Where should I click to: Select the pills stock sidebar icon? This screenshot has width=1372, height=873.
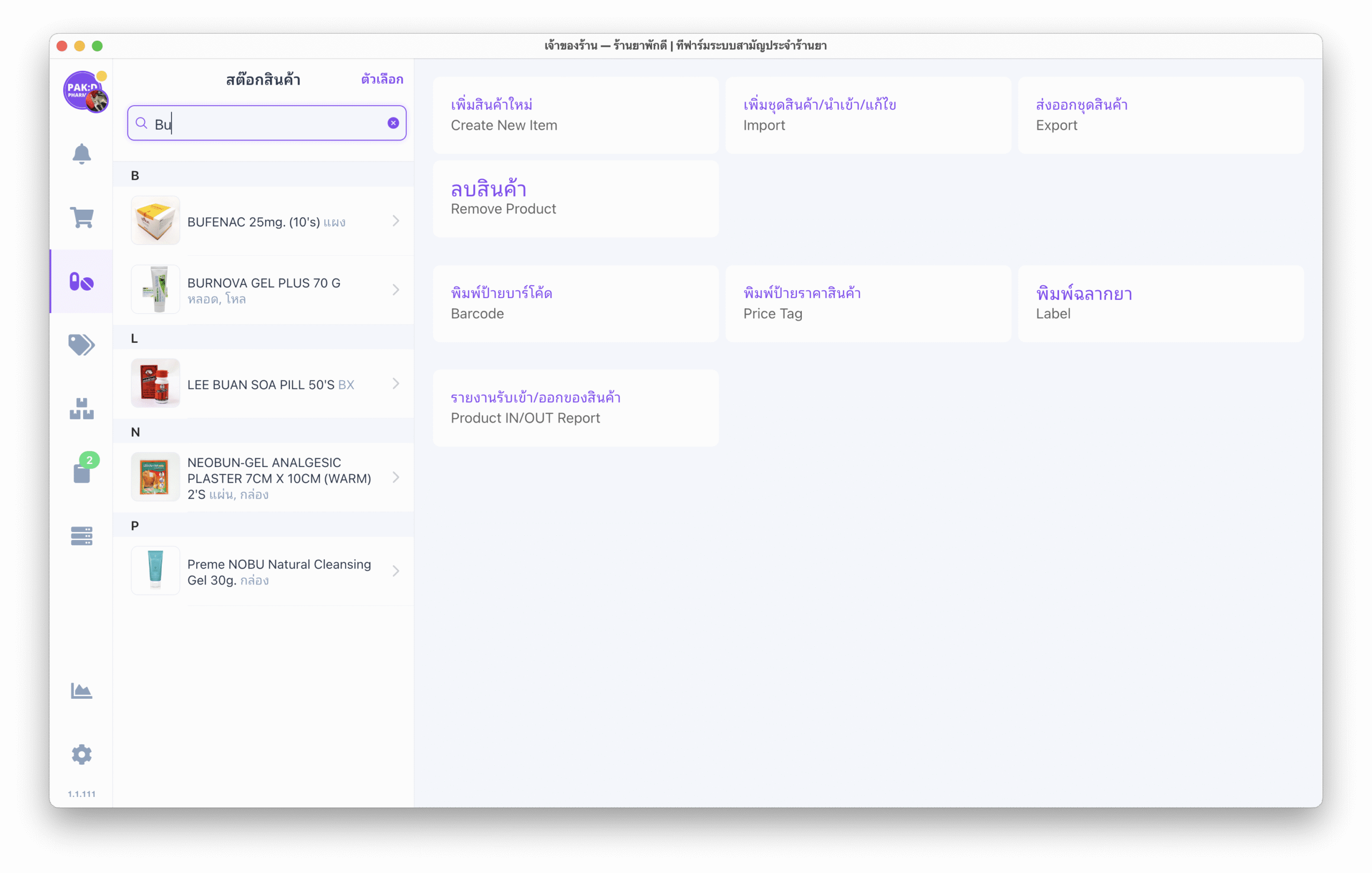(x=81, y=282)
